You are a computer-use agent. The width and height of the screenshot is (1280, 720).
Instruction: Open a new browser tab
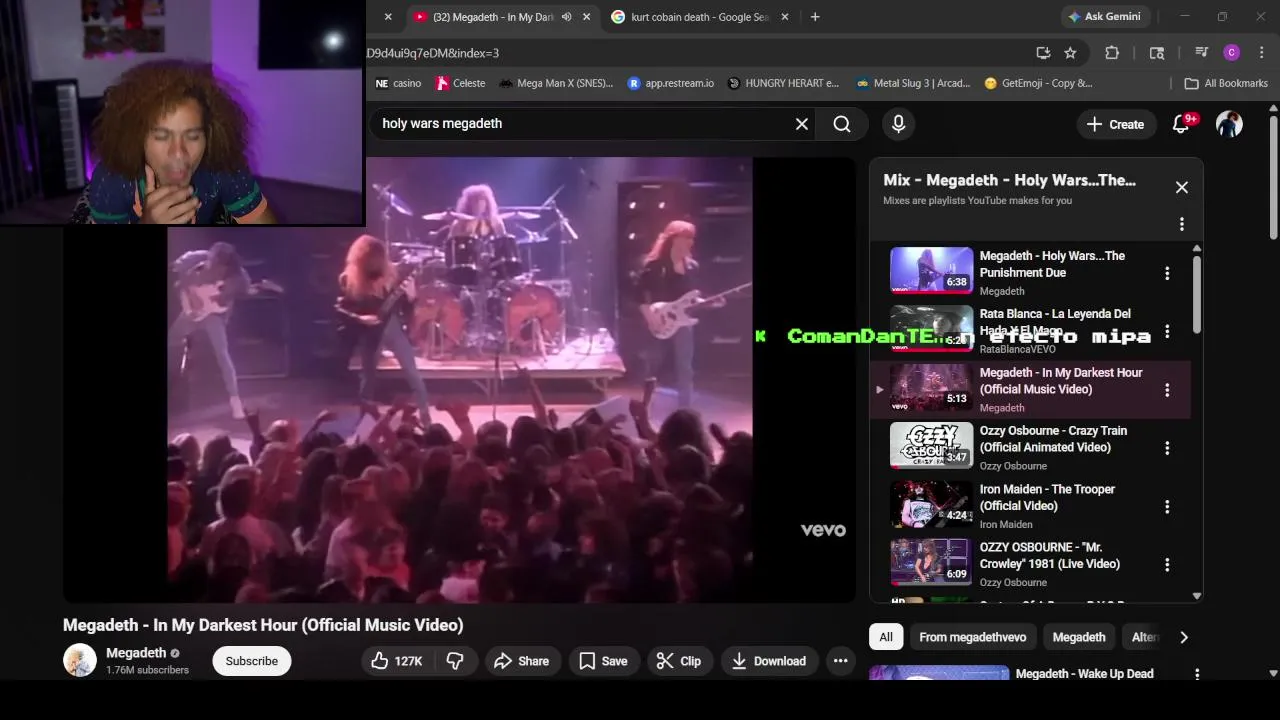point(815,17)
